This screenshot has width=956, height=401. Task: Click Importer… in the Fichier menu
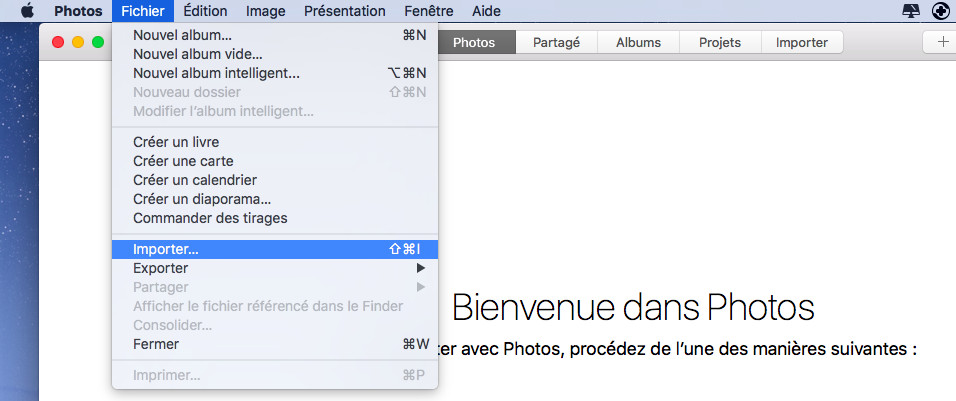pos(275,249)
